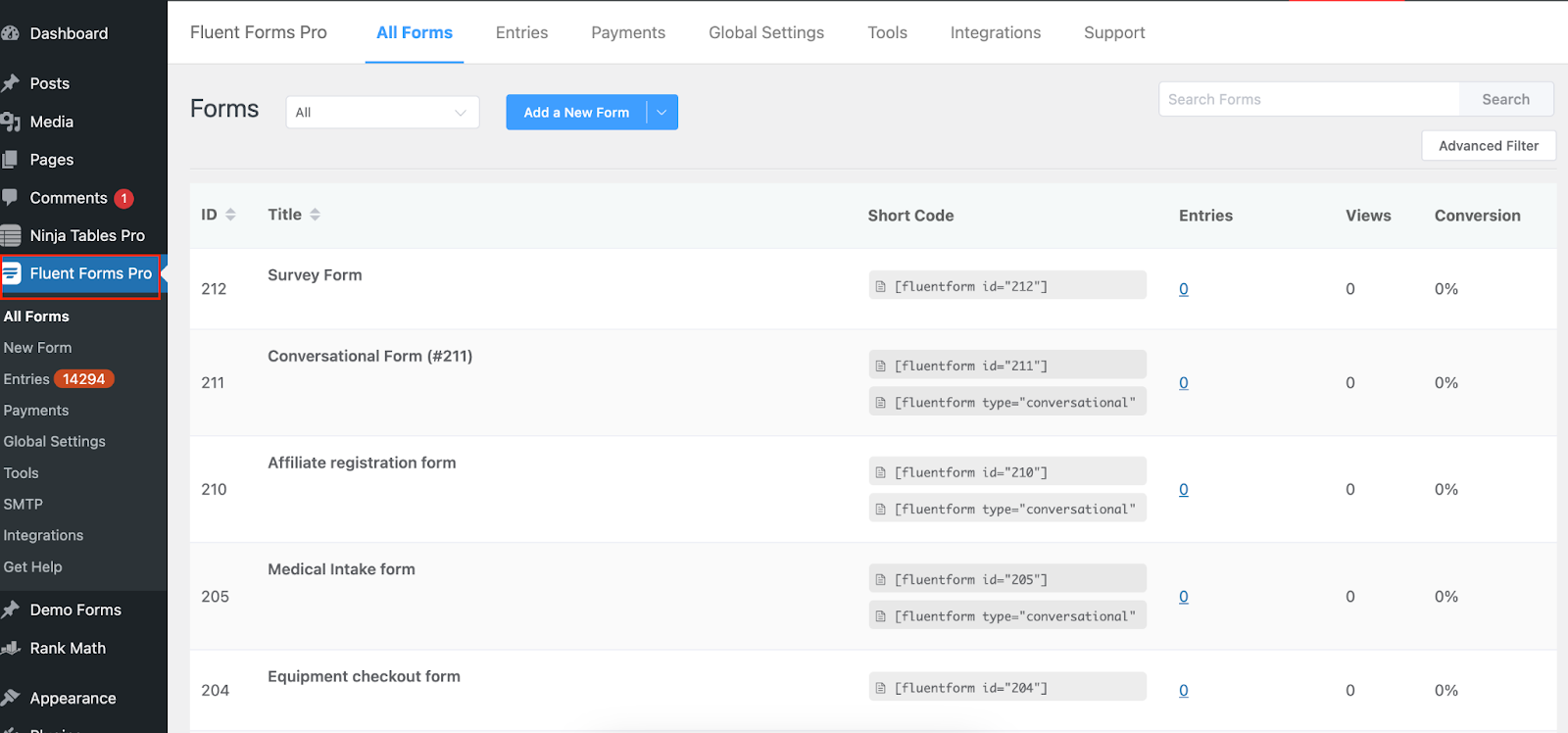
Task: Click the Posts pin icon
Action: (x=10, y=83)
